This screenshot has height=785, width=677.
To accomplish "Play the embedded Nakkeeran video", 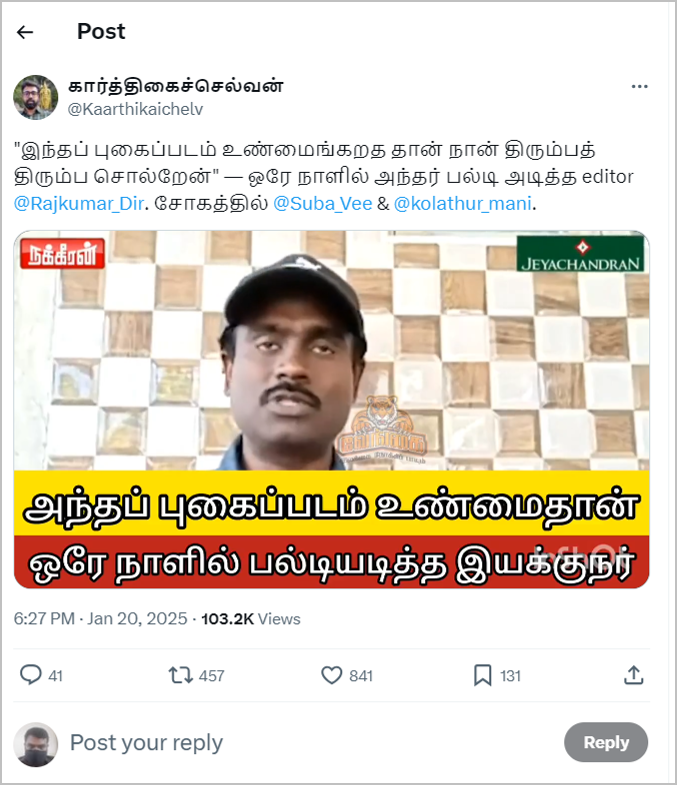I will (331, 410).
